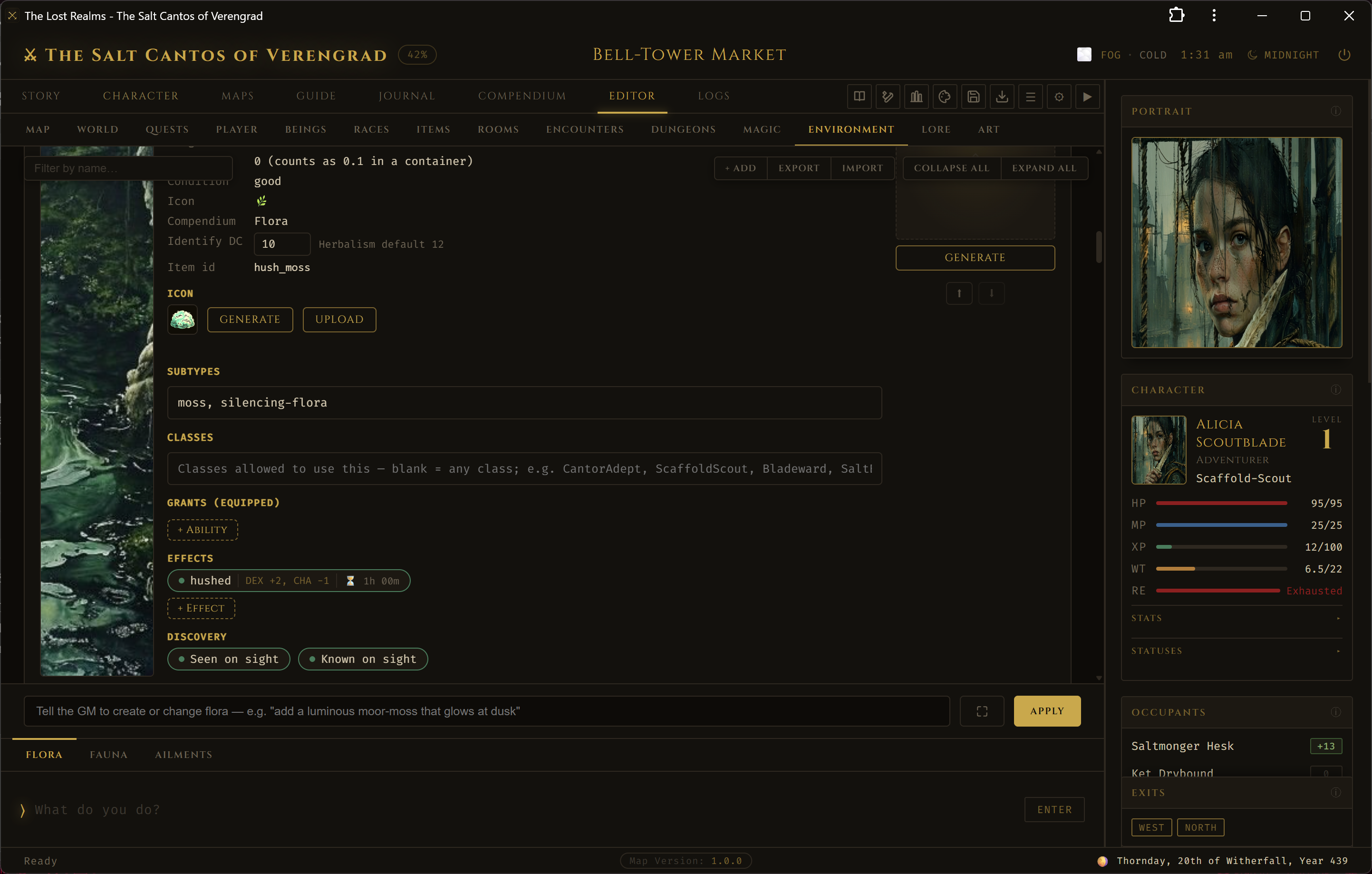Click the fog weather icon

coord(1084,55)
